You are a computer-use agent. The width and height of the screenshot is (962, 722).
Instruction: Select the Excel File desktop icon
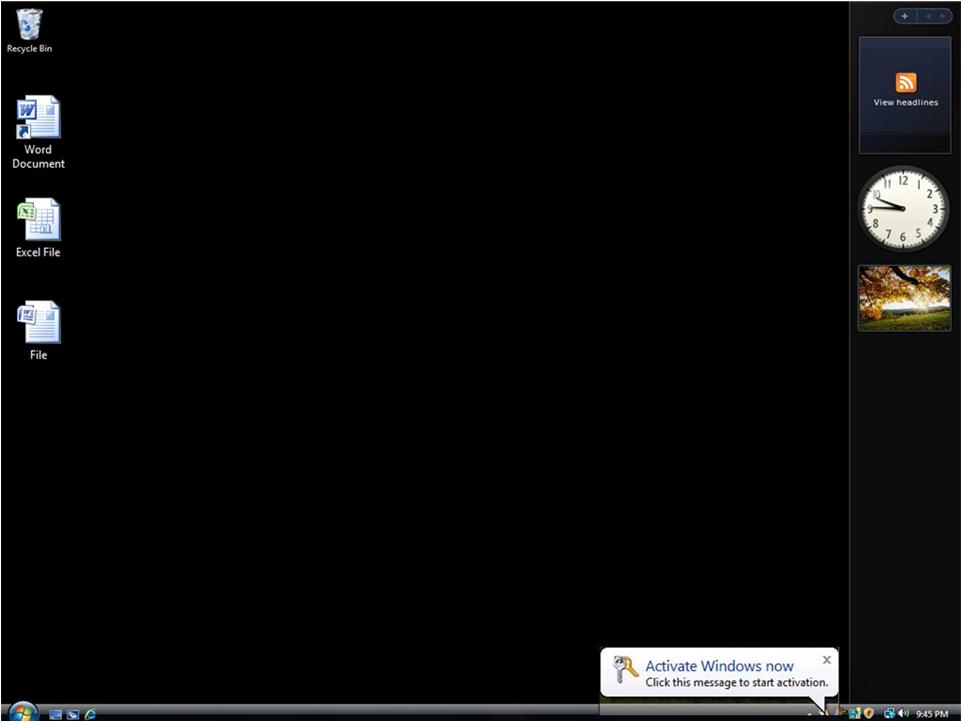[x=38, y=220]
